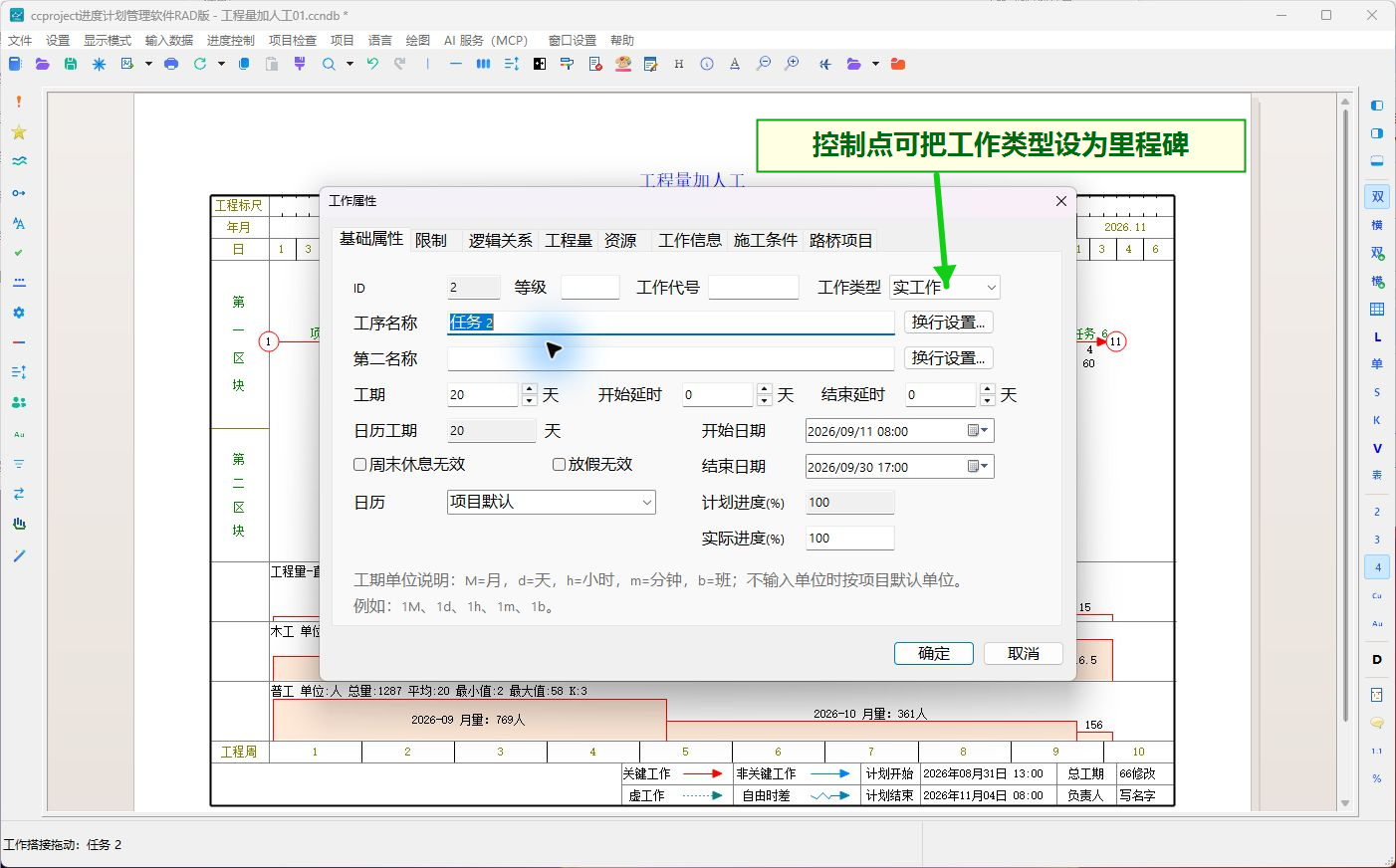Click the green refresh icon
Screen dimensions: 1396x868
click(200, 64)
